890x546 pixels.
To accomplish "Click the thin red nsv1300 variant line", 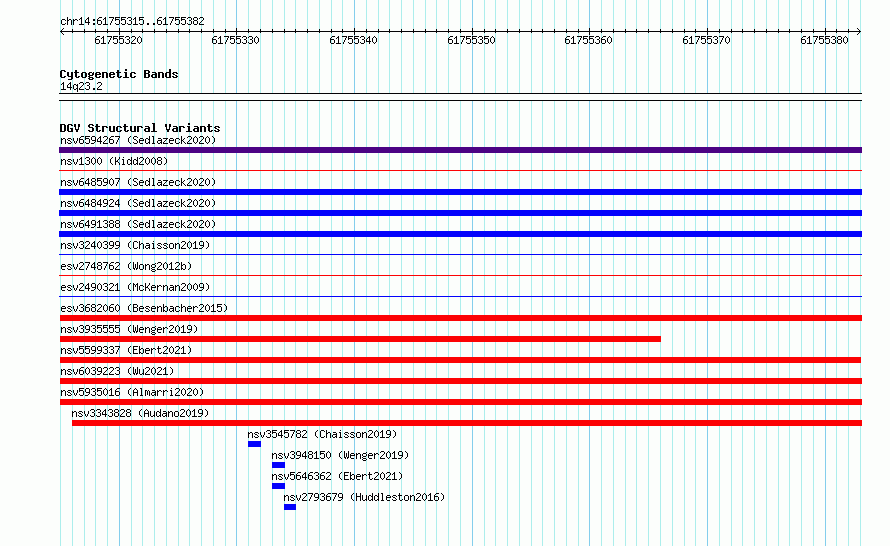I will click(460, 170).
